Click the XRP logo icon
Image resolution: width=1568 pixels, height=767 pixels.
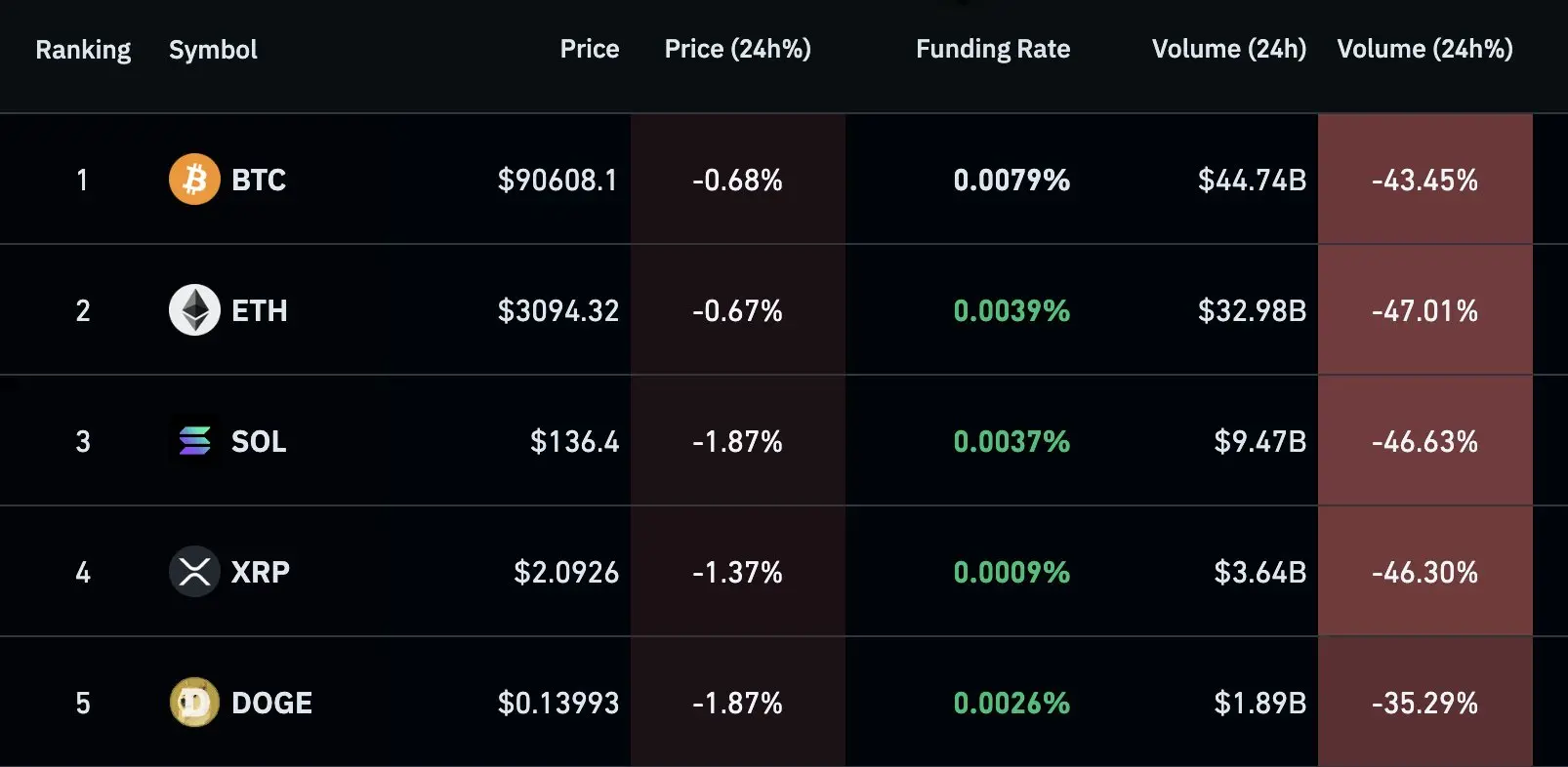pos(194,572)
